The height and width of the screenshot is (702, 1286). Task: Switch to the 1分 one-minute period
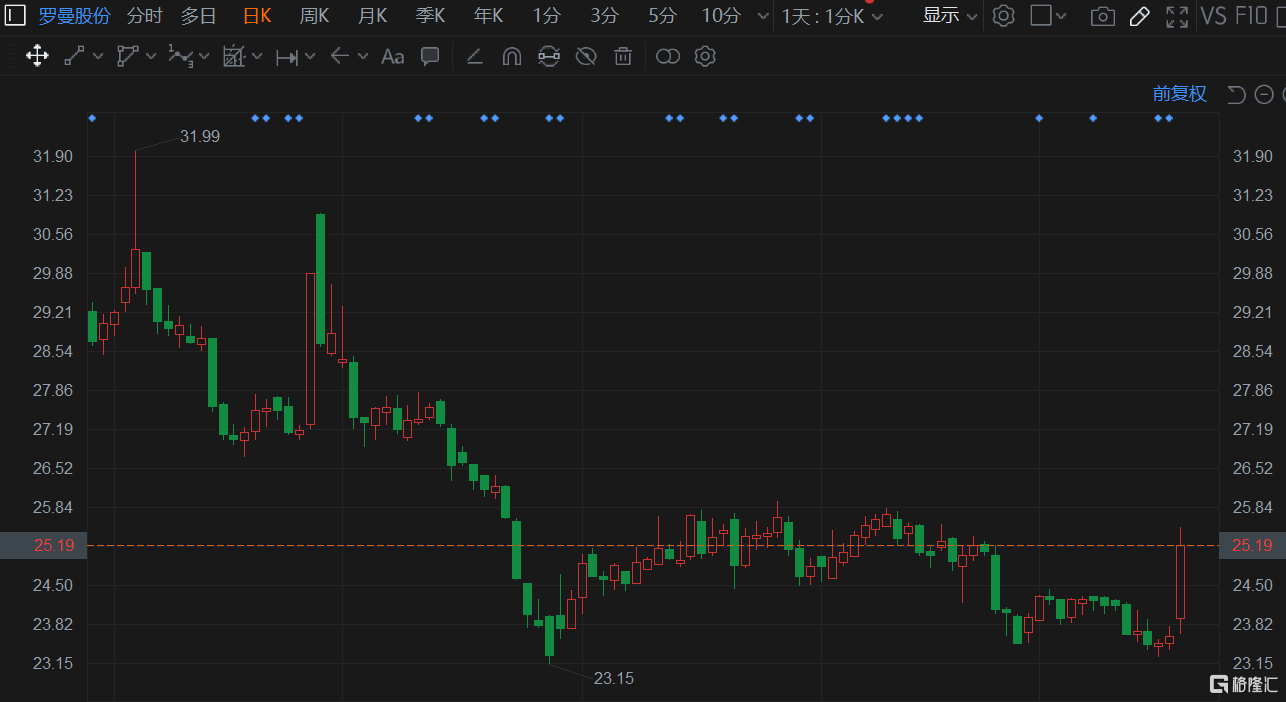click(546, 15)
